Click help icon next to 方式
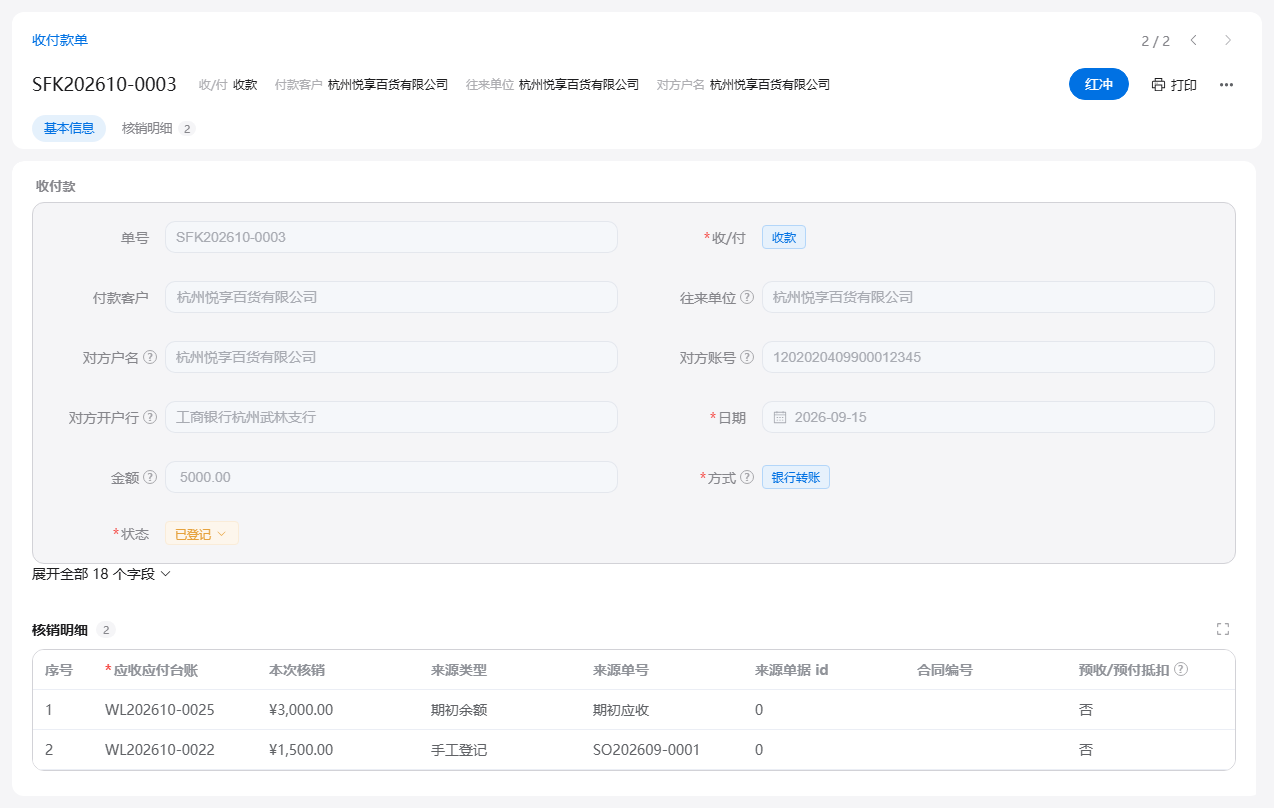This screenshot has height=808, width=1274. click(747, 477)
